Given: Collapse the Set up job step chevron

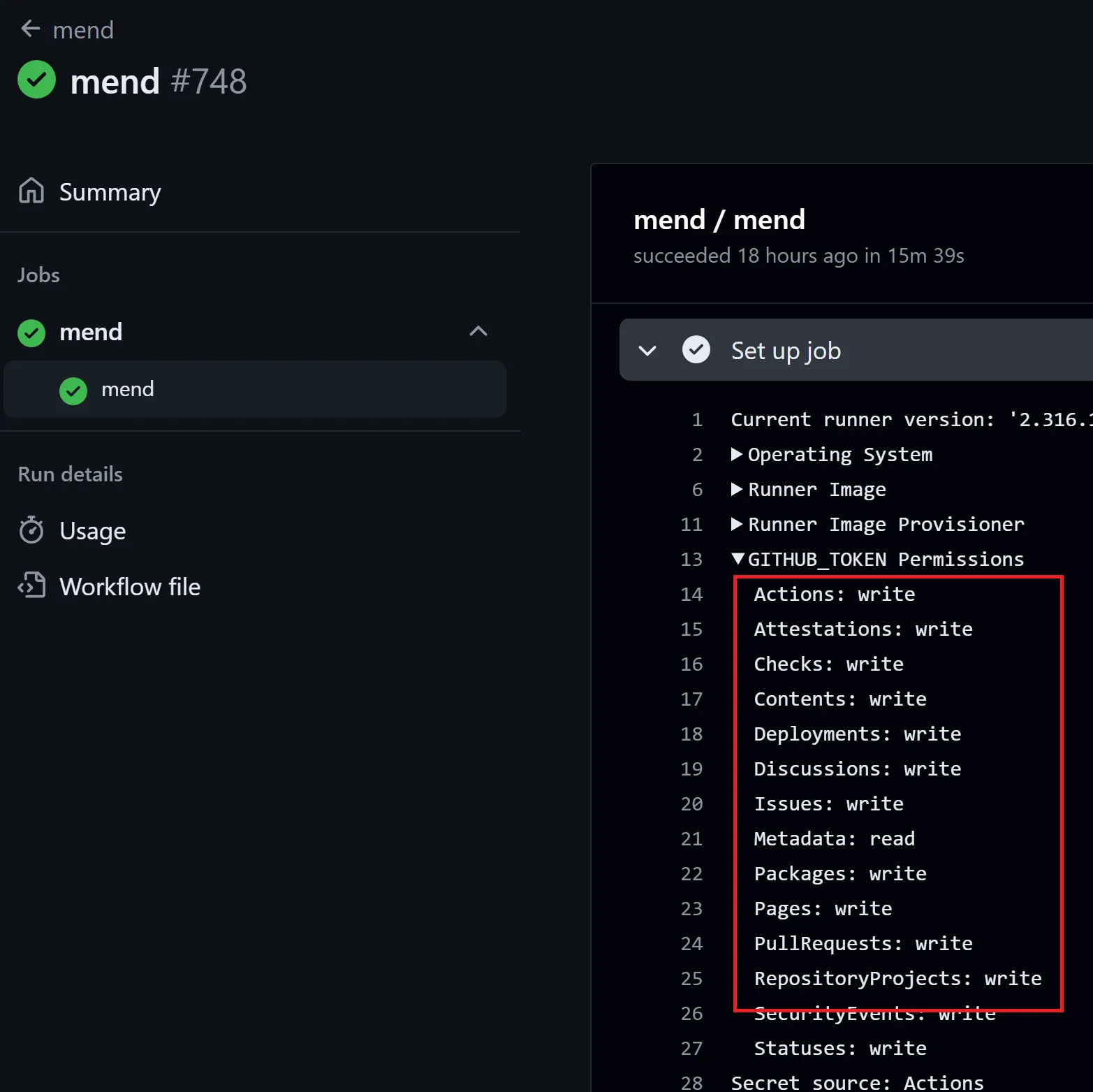Looking at the screenshot, I should 647,351.
